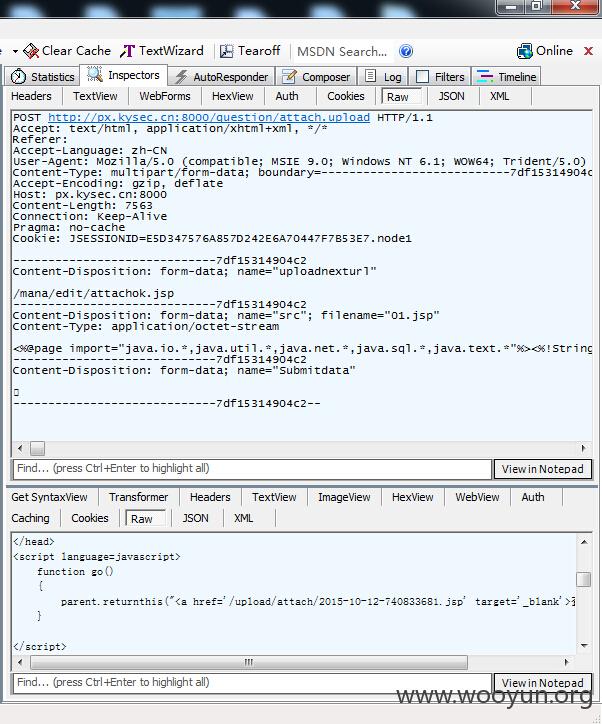Click the '/mana/edit/attachok.jsp' text line
602x724 pixels.
pyautogui.click(x=93, y=294)
